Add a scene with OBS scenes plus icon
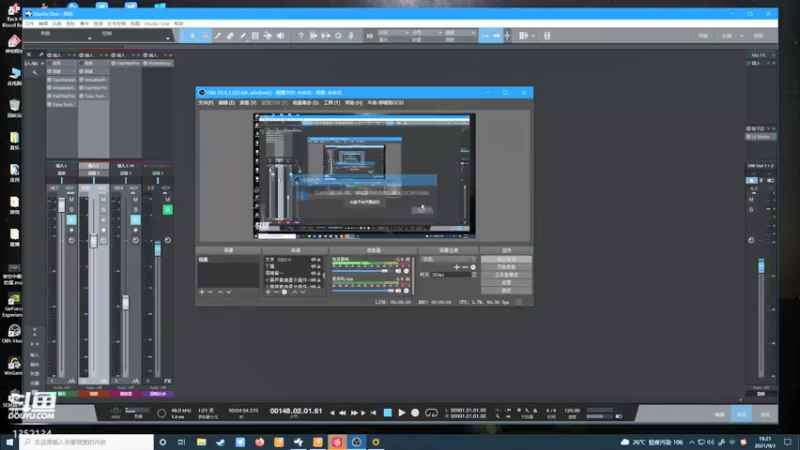The width and height of the screenshot is (800, 450). [202, 292]
